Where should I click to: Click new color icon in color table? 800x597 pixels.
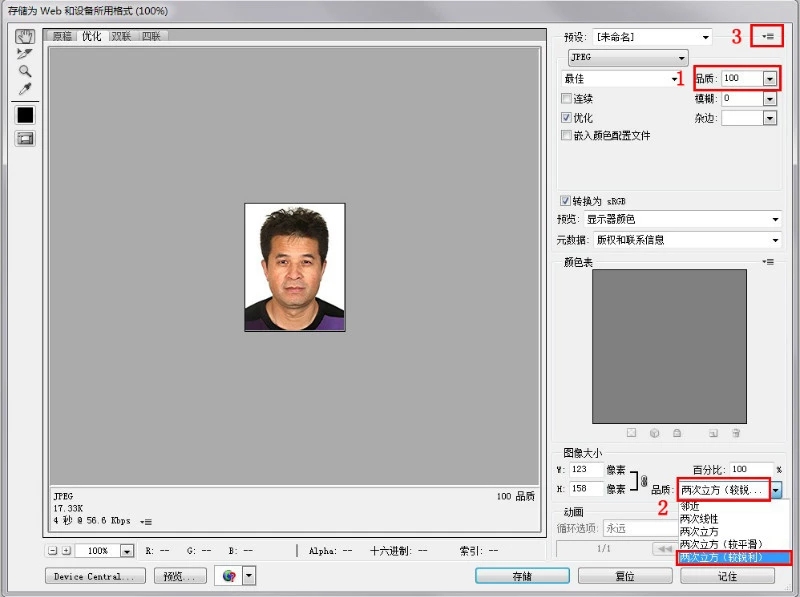pyautogui.click(x=713, y=433)
